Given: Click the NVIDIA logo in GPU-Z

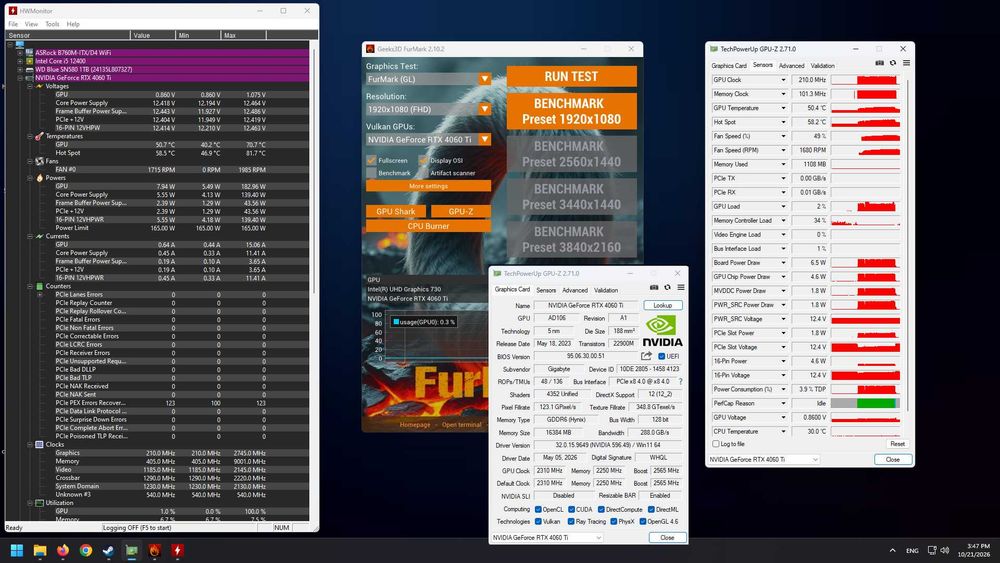Looking at the screenshot, I should click(662, 331).
